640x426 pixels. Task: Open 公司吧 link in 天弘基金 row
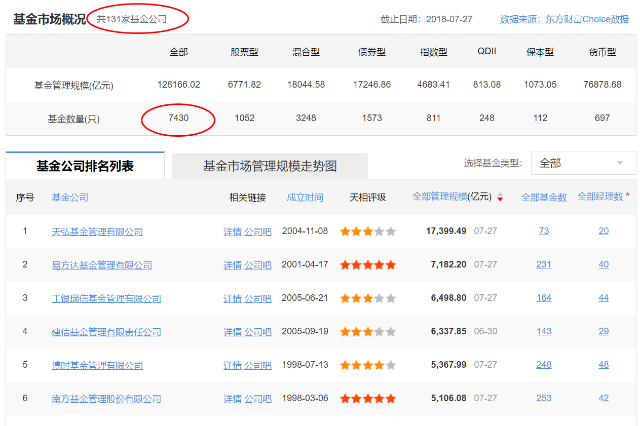click(258, 232)
